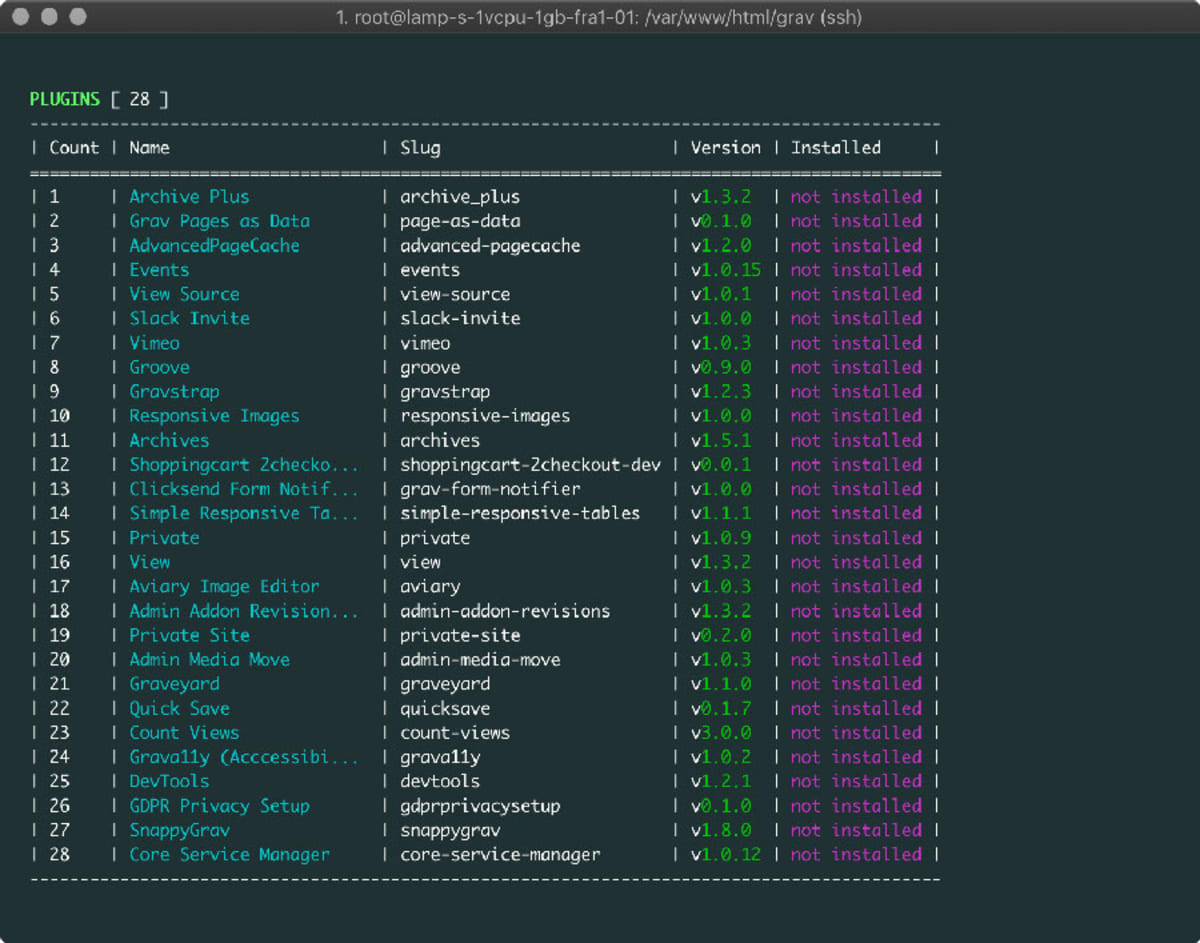Click the v3.0.0 version of Count Views
1200x943 pixels.
point(721,733)
